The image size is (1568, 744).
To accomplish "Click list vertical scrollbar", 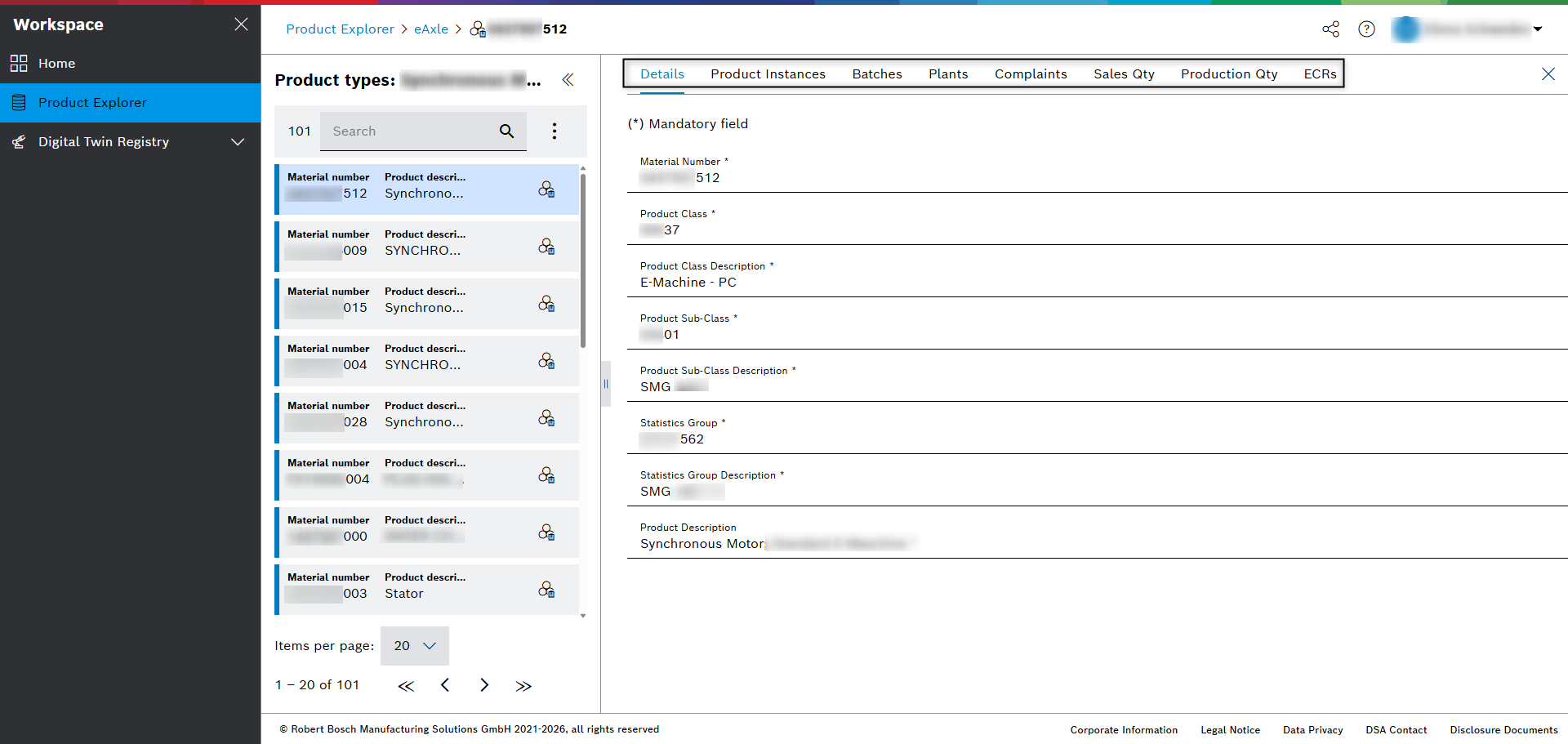I will 583,261.
